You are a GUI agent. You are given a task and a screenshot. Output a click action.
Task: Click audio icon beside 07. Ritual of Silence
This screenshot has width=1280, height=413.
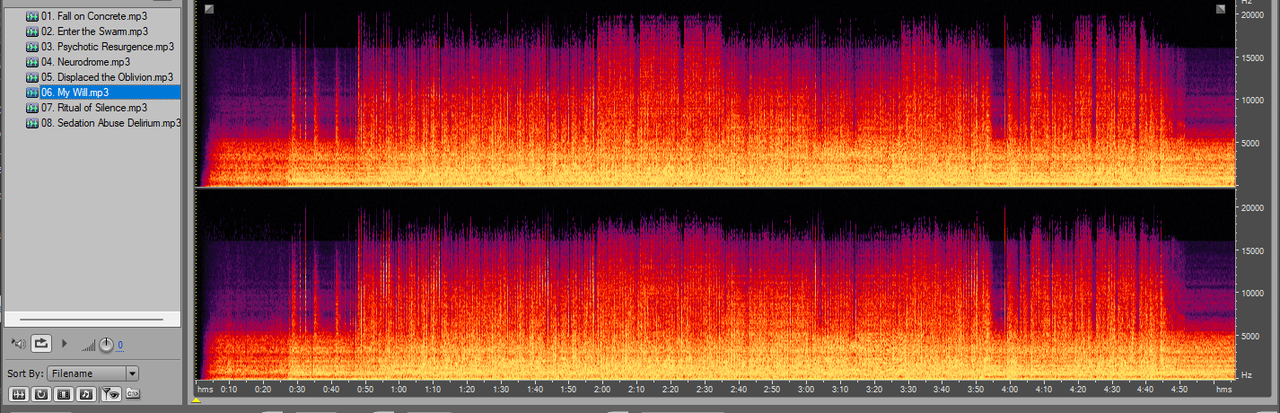click(31, 107)
